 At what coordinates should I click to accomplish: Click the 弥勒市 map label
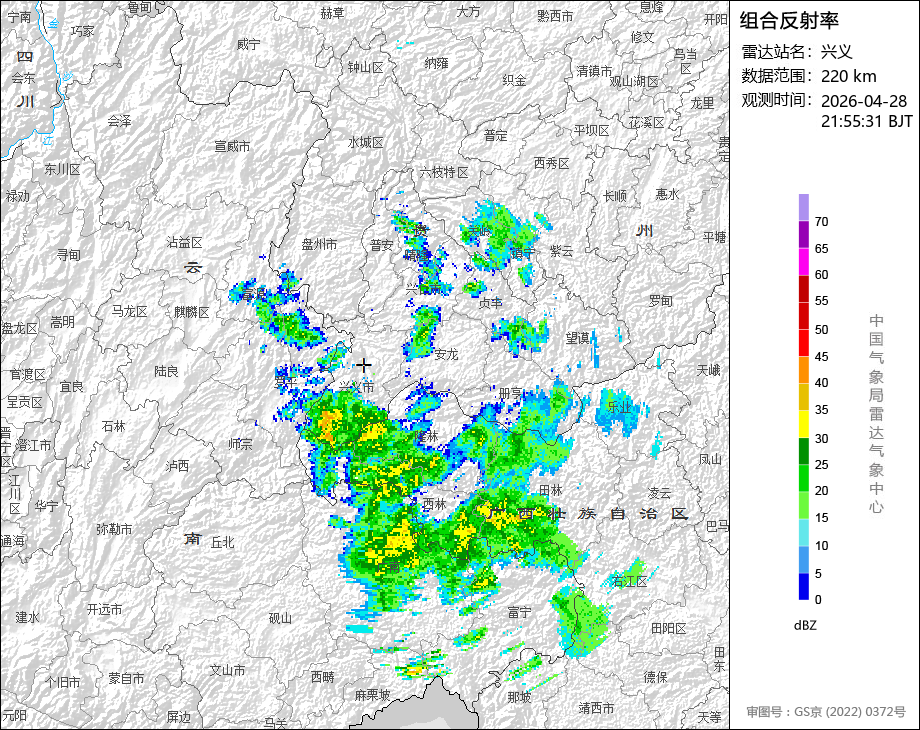coord(114,529)
